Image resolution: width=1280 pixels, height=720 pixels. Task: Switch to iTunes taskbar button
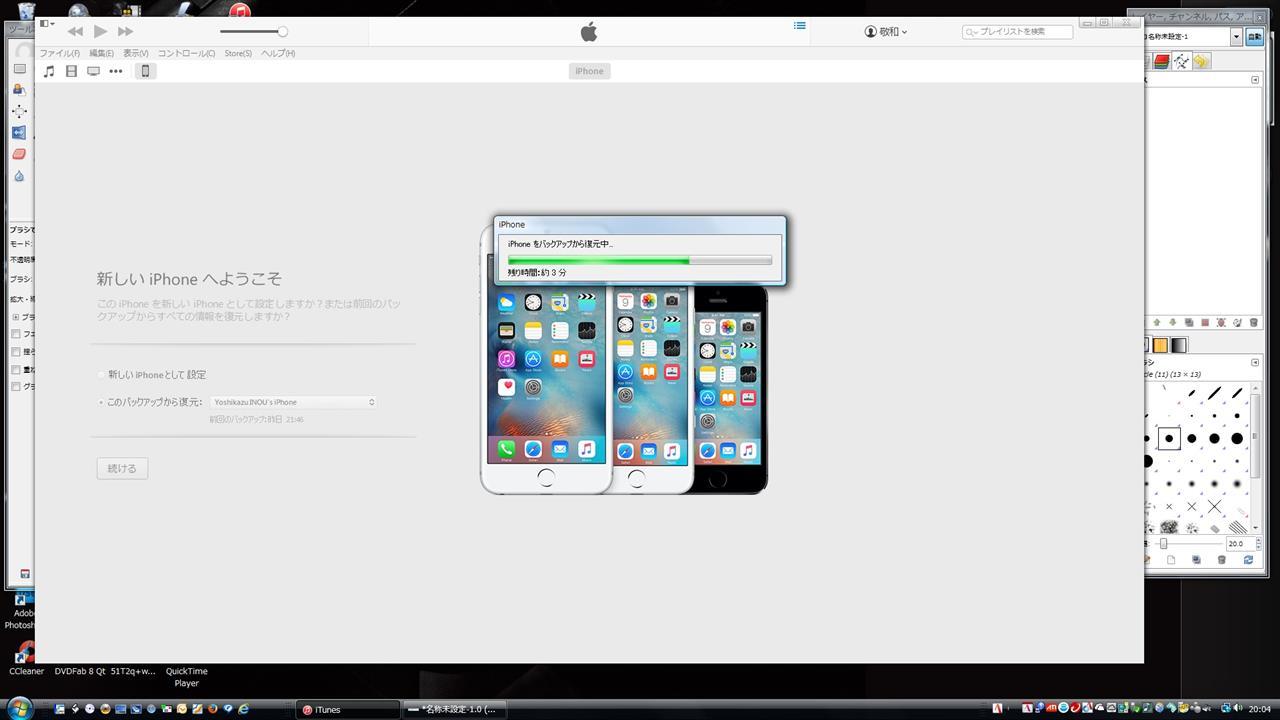click(348, 709)
